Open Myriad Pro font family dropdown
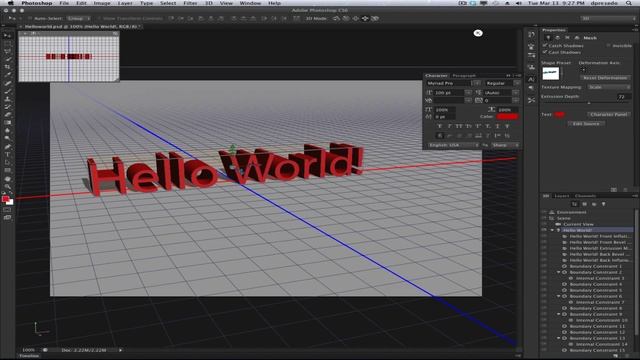 476,83
